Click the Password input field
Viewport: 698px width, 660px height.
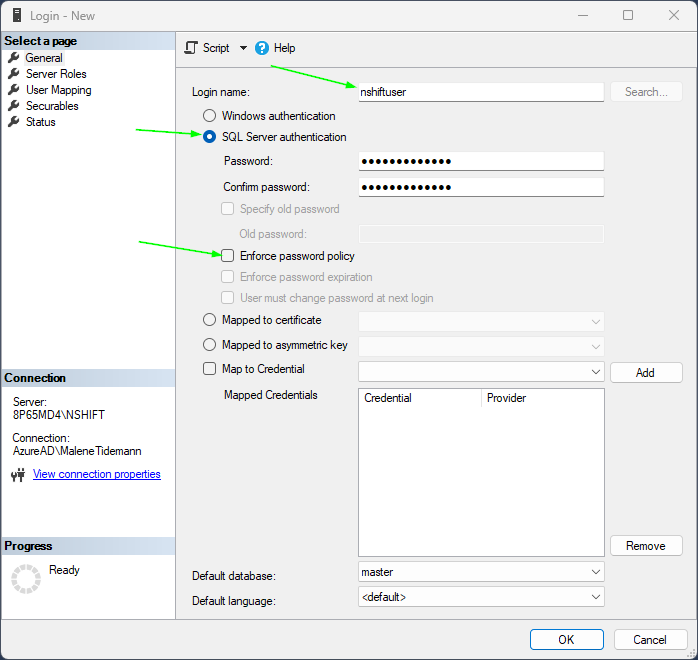point(481,161)
